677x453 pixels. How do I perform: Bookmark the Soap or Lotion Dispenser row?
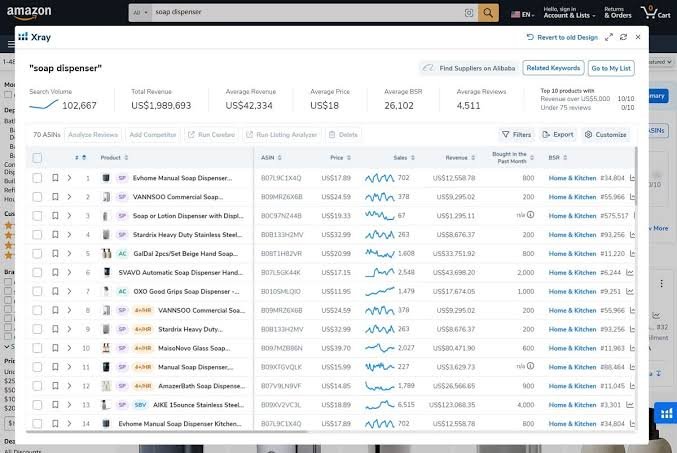click(55, 215)
